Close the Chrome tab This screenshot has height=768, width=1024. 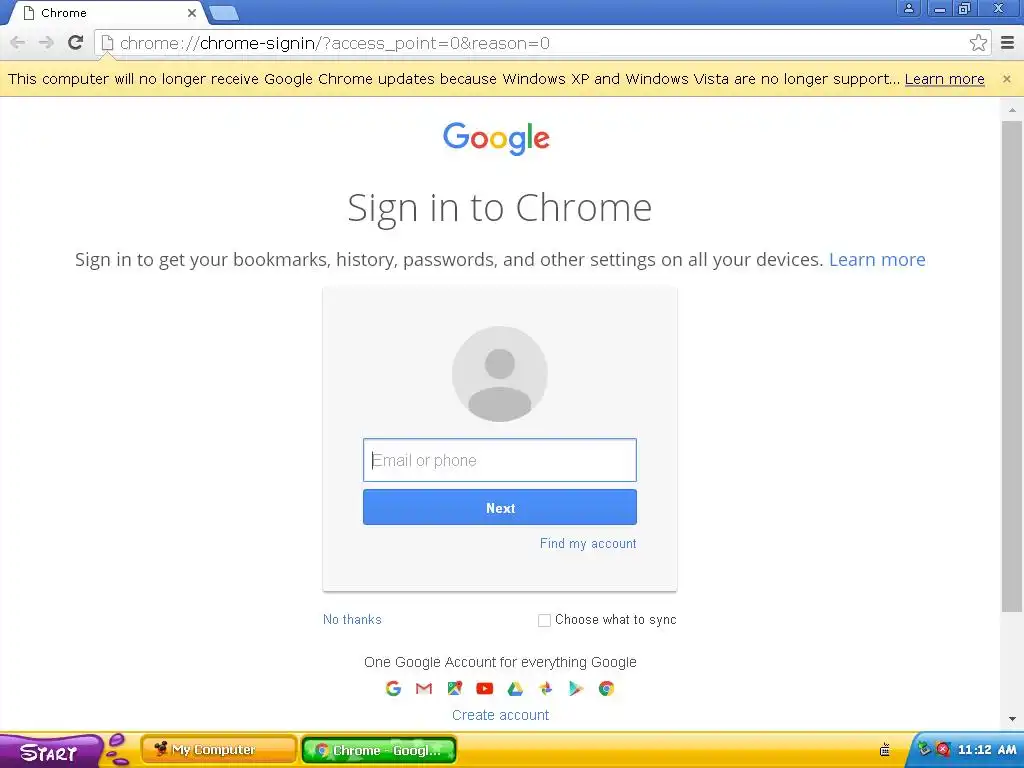coord(191,13)
